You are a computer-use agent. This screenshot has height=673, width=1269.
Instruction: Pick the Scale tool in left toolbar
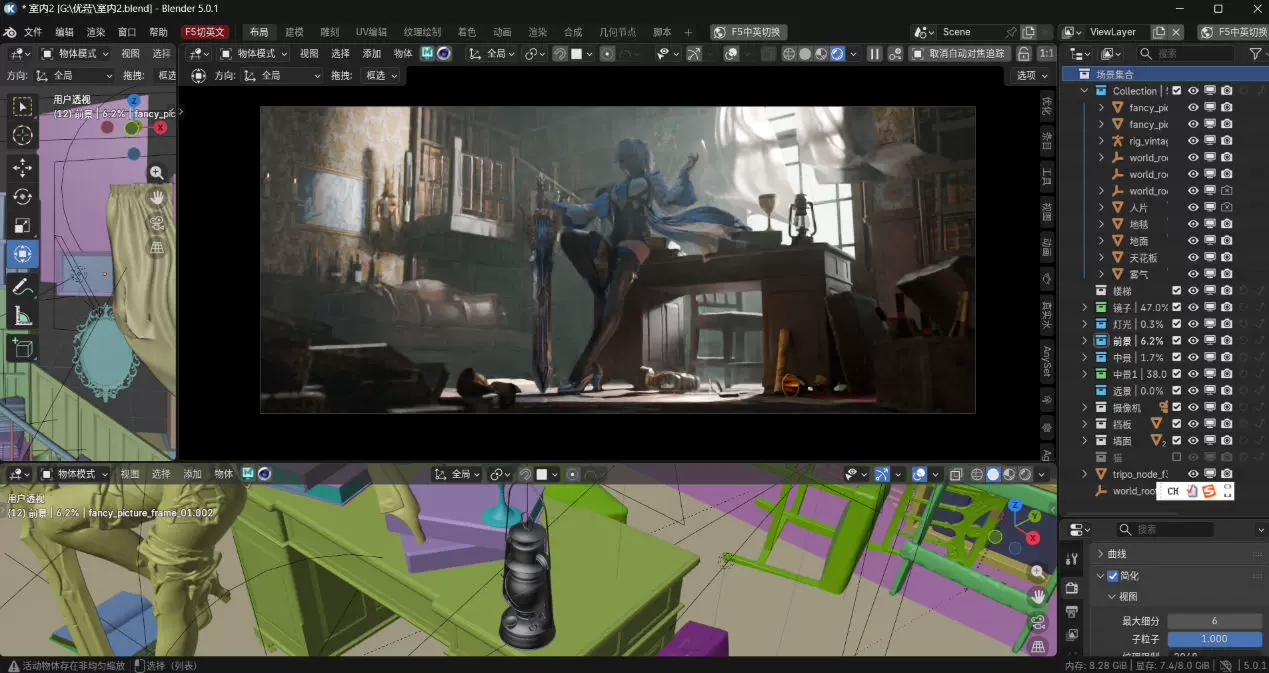click(22, 226)
